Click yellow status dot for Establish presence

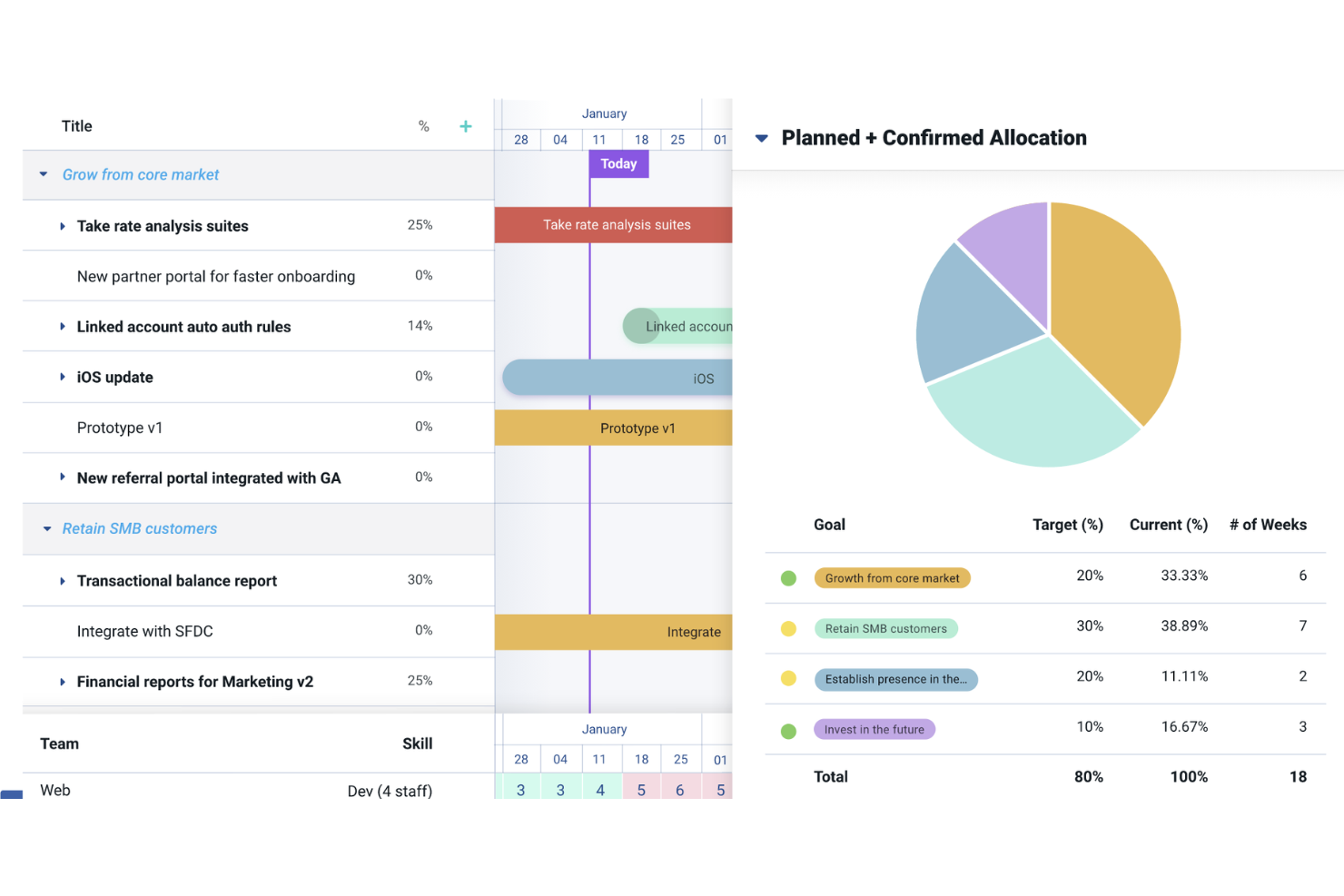(x=788, y=678)
